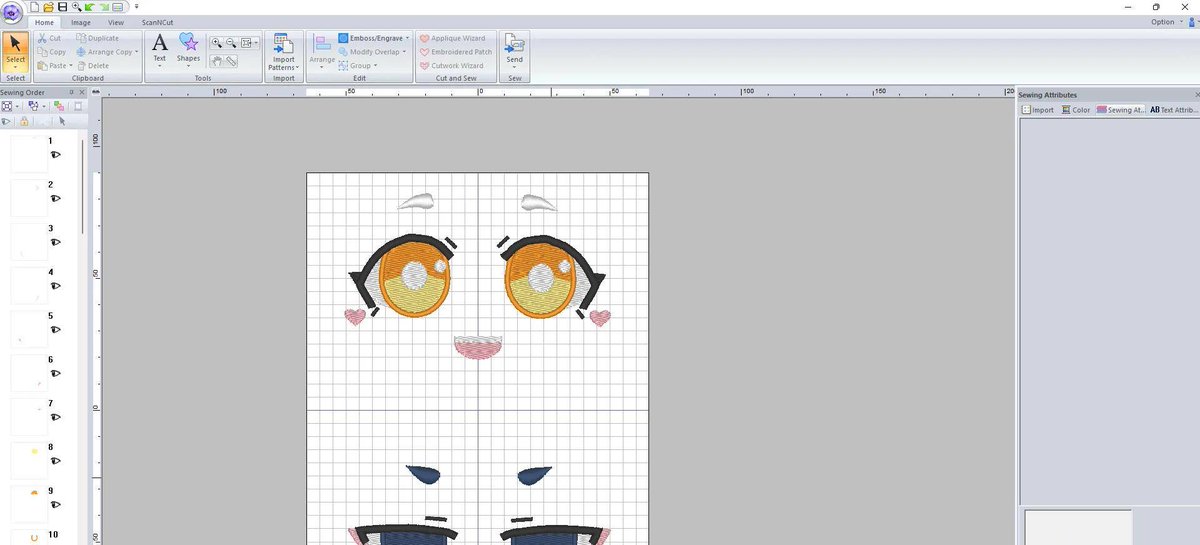Toggle visibility of sewing order item 6
Image resolution: width=1200 pixels, height=545 pixels.
click(x=56, y=373)
